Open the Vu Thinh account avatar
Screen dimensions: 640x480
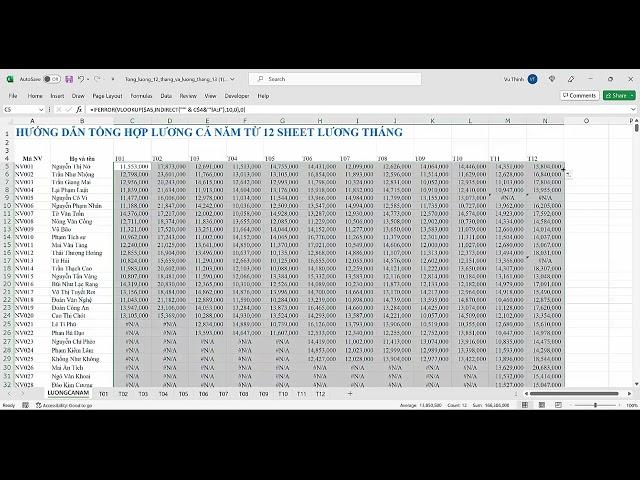click(x=532, y=79)
